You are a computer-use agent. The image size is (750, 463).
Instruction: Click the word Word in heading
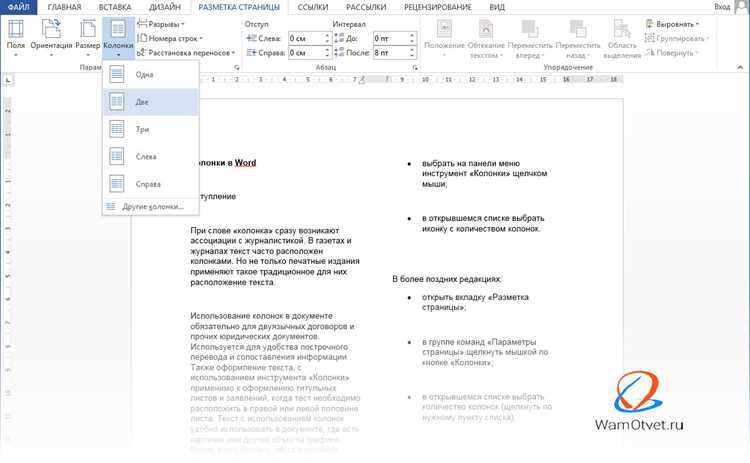click(x=245, y=163)
